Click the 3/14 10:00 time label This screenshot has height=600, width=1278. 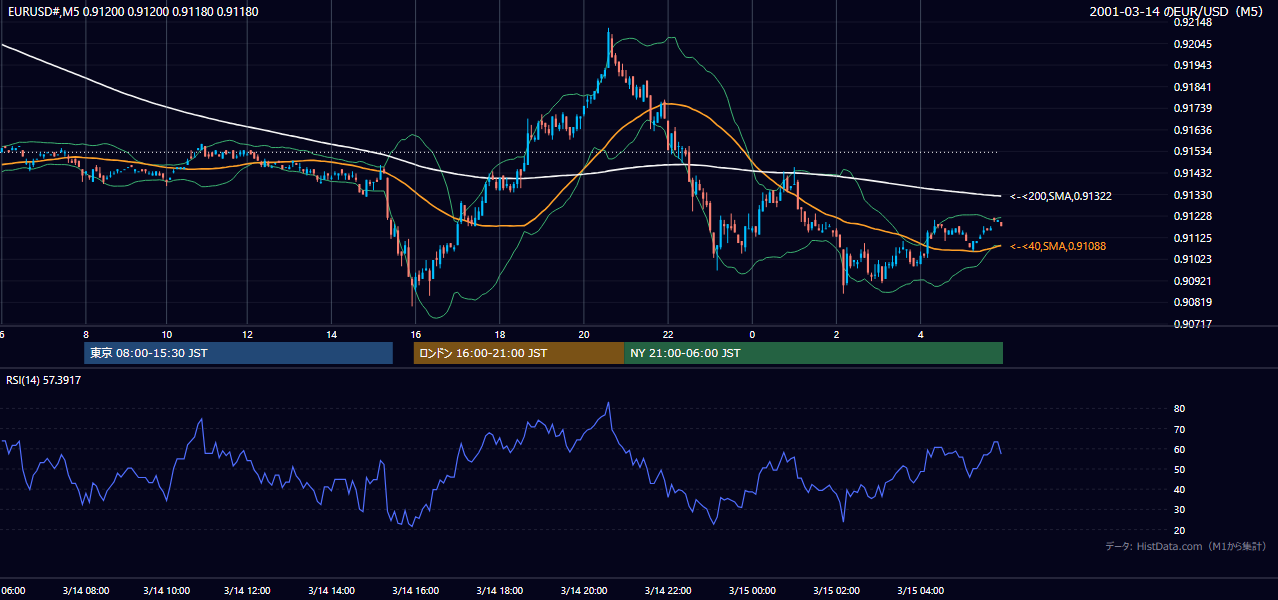(168, 590)
